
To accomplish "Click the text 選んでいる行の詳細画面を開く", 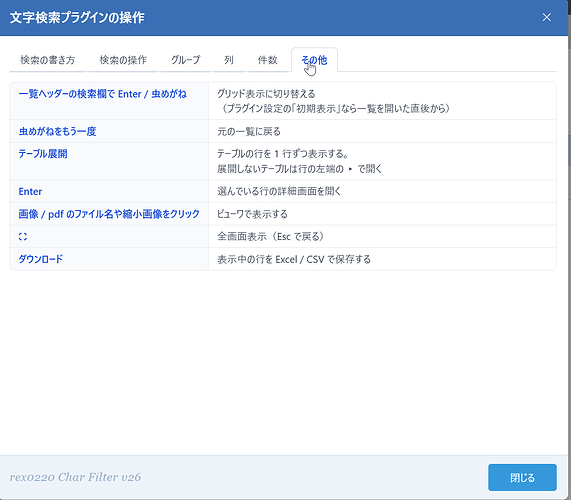I will point(279,192).
